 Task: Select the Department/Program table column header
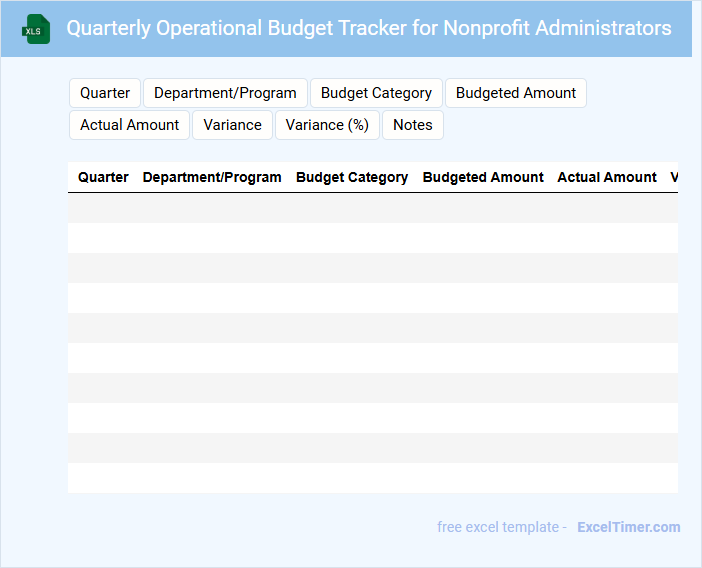tap(212, 177)
